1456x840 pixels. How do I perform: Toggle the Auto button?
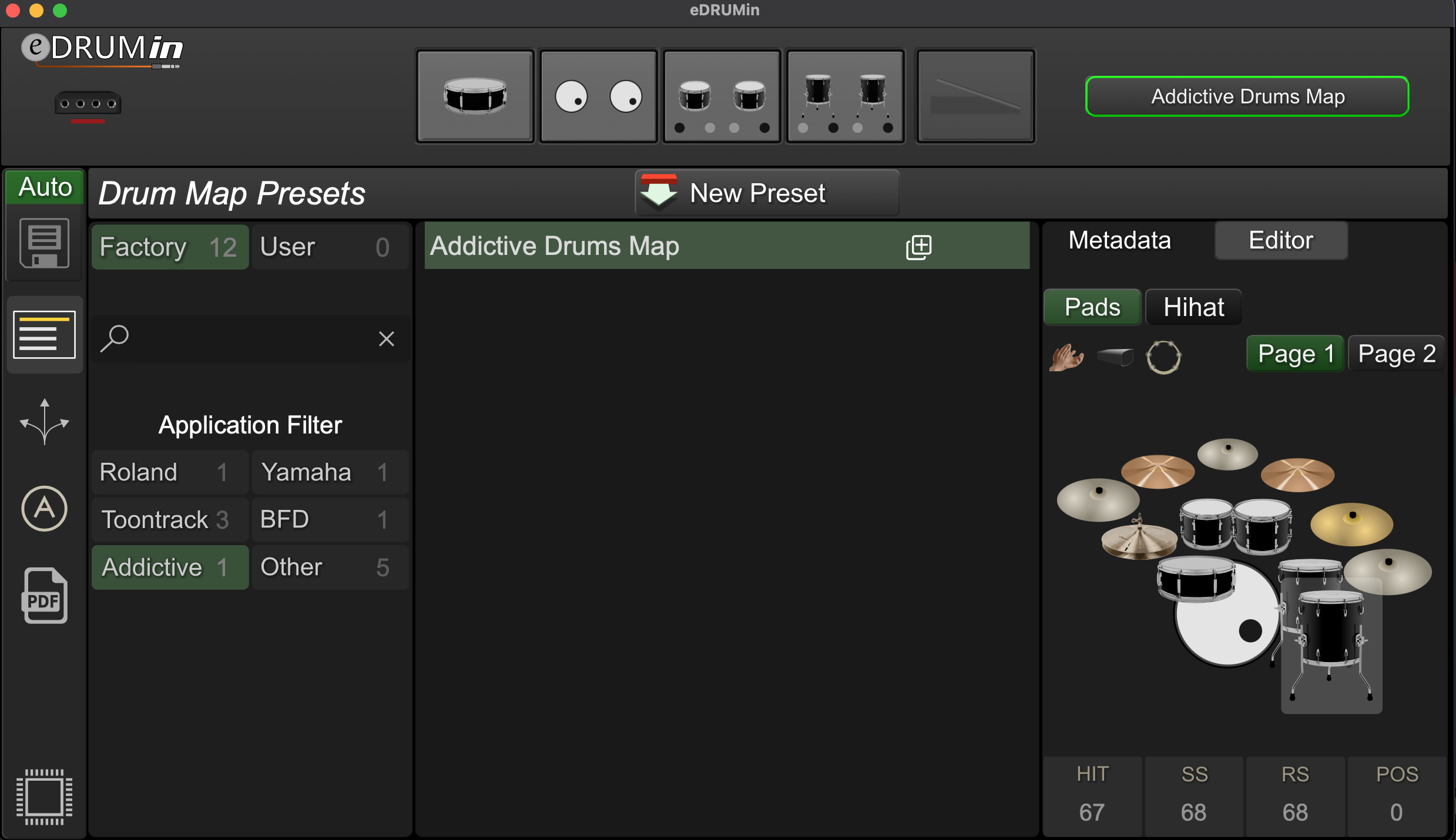tap(45, 187)
